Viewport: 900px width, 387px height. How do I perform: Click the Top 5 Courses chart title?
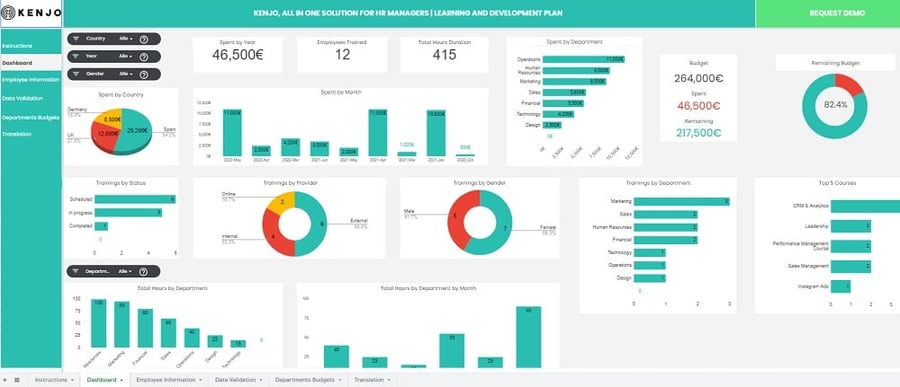pos(838,183)
